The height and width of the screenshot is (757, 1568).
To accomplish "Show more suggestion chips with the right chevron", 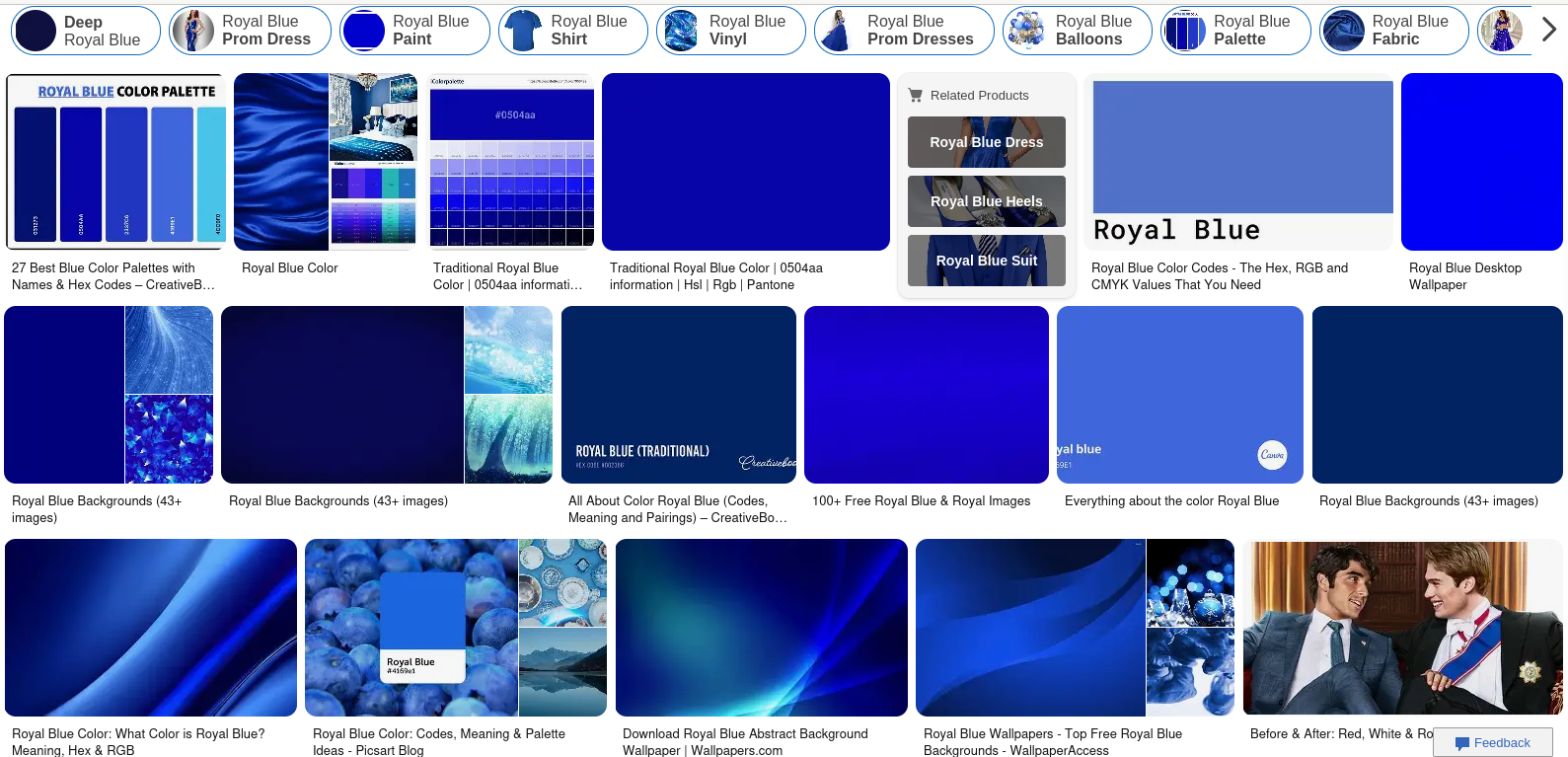I will (1548, 31).
